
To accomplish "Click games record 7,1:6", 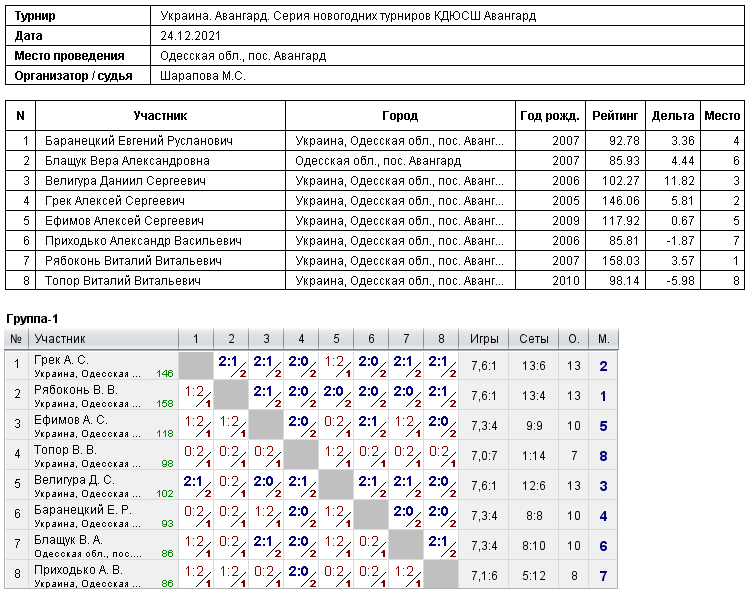I will click(484, 576).
